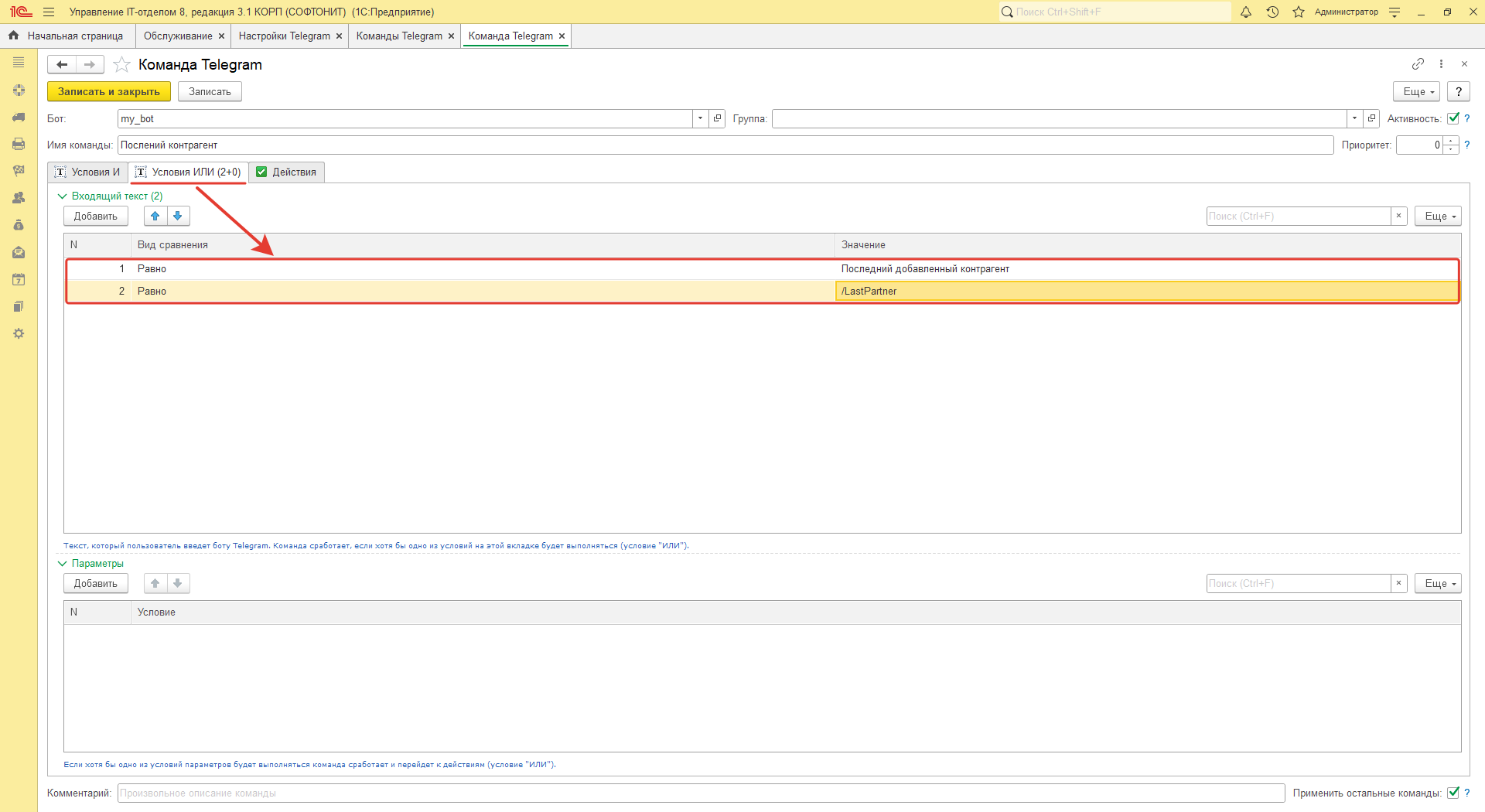
Task: Click the back navigation arrow
Action: tap(62, 65)
